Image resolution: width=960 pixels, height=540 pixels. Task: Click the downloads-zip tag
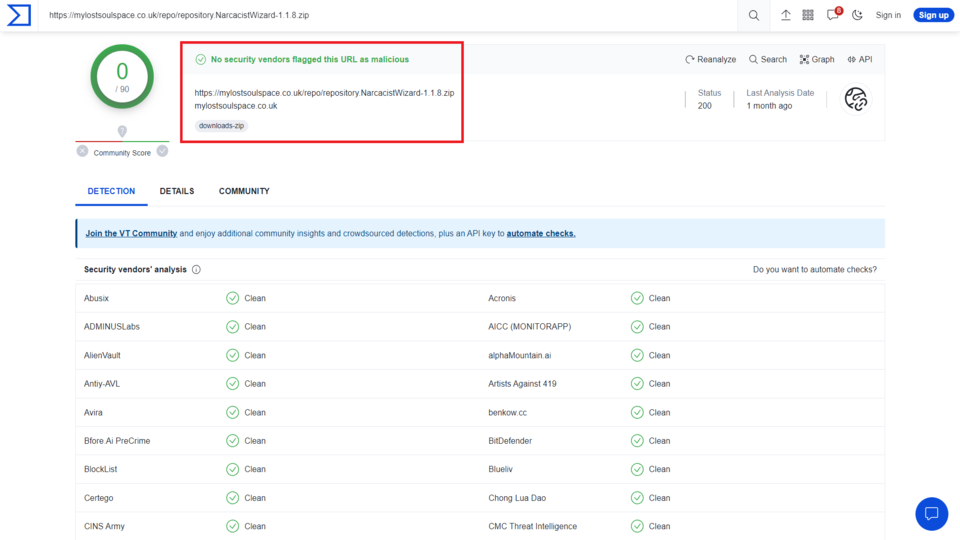[221, 126]
